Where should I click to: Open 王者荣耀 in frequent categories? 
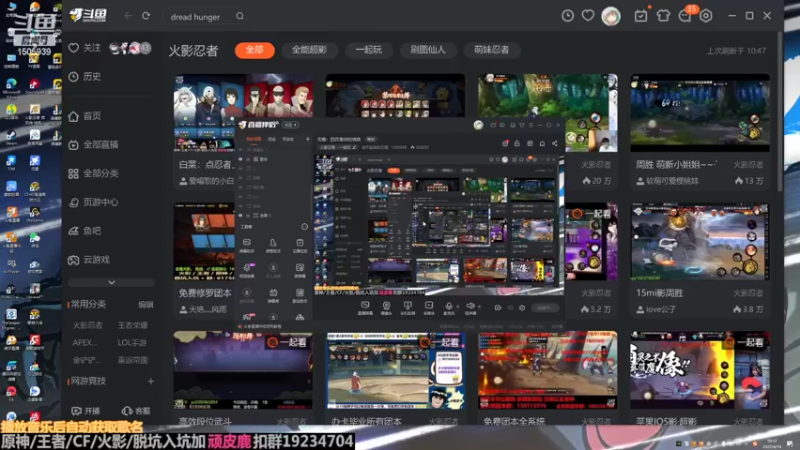pyautogui.click(x=133, y=325)
